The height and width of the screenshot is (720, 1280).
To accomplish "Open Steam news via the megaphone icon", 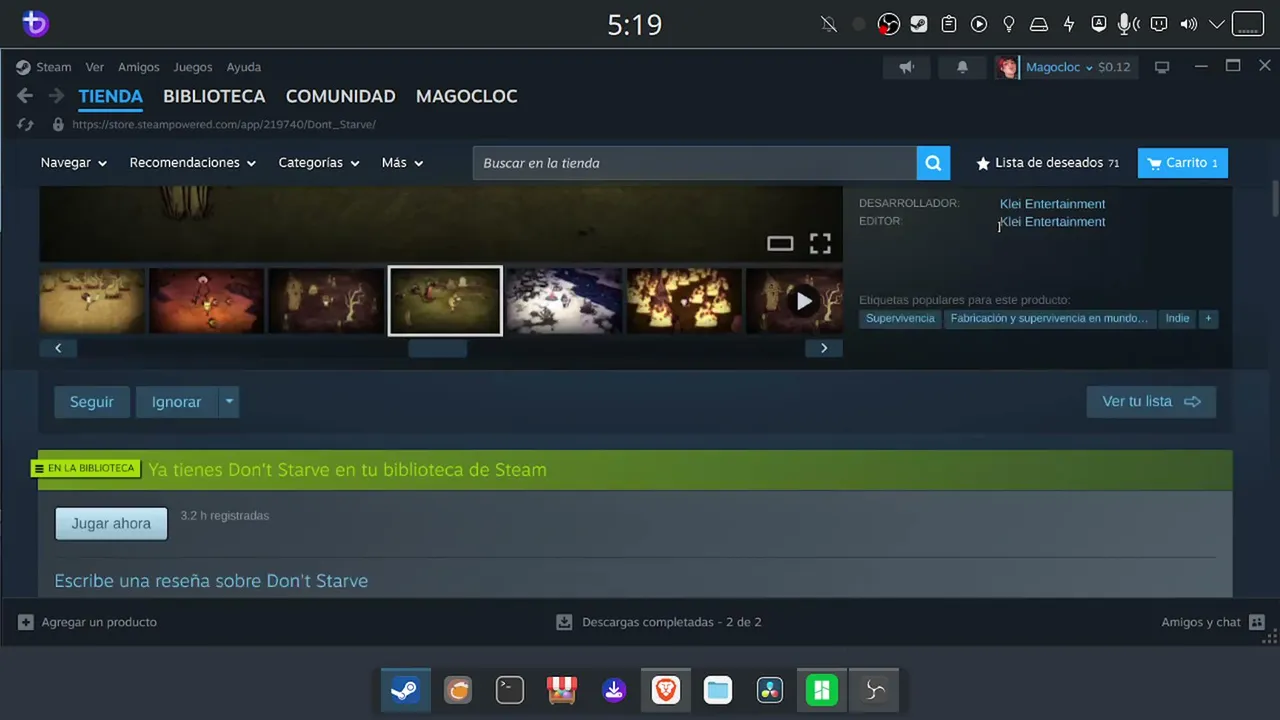I will click(x=907, y=67).
